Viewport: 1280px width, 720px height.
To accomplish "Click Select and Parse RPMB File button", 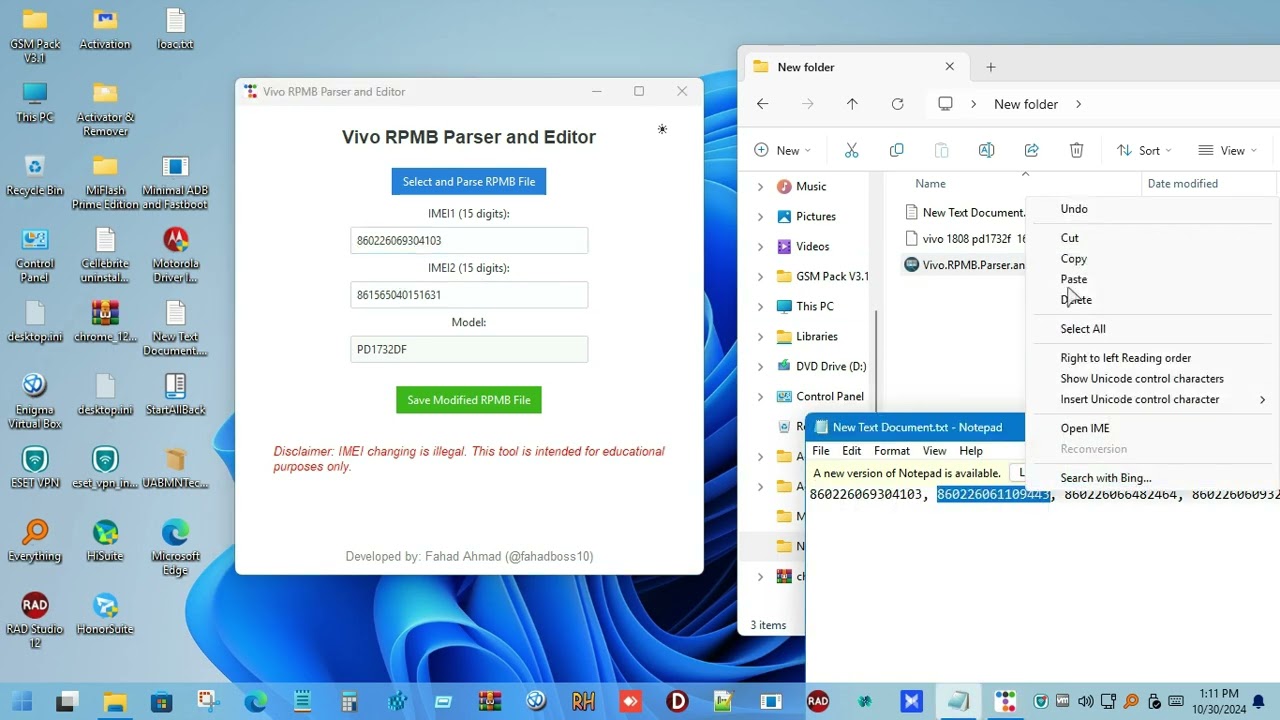I will 469,181.
